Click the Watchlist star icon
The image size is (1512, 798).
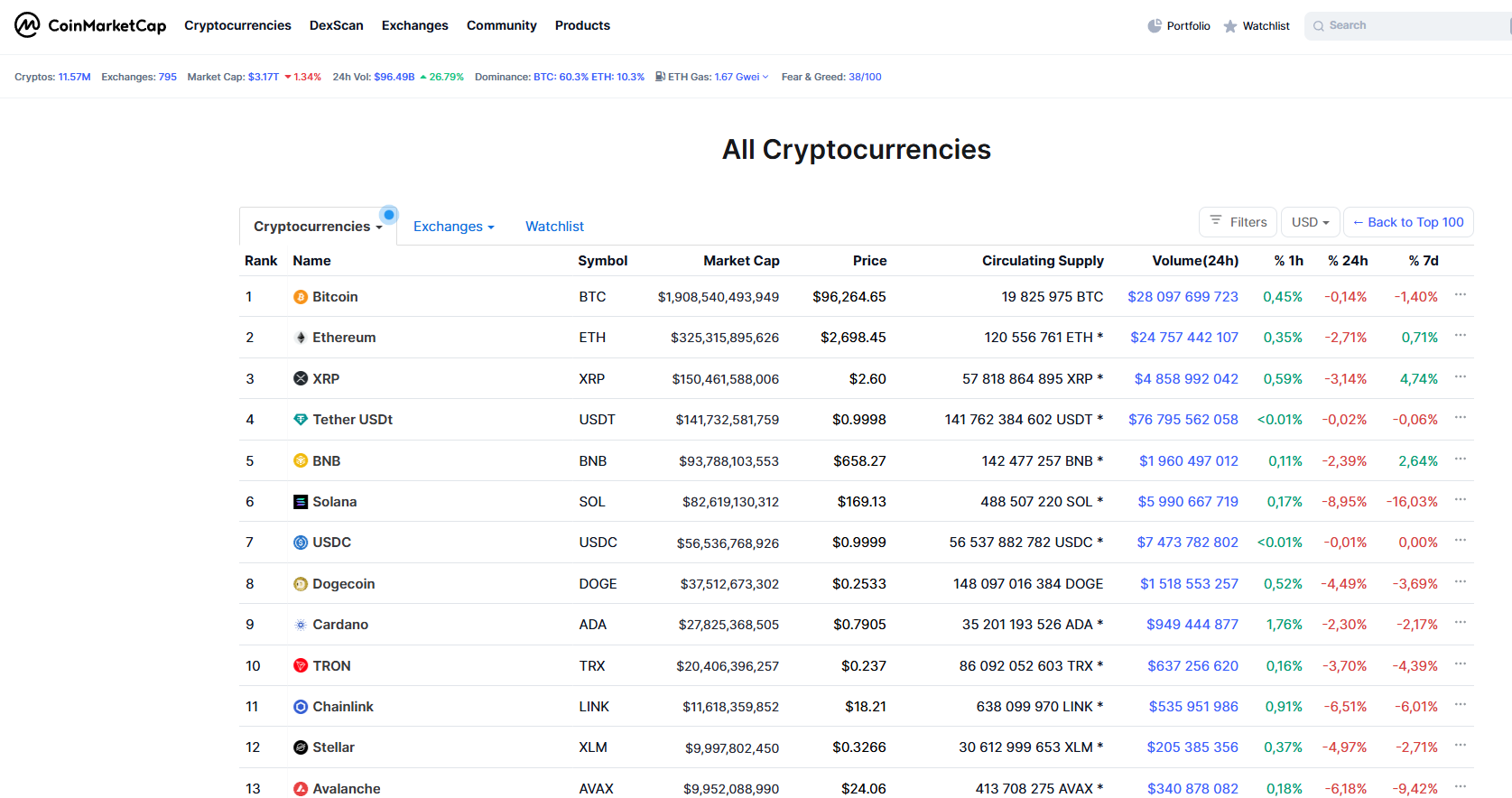(1230, 26)
